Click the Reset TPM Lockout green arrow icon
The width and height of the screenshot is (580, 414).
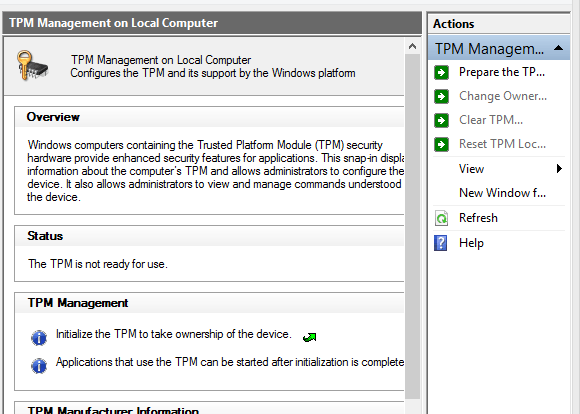(441, 144)
